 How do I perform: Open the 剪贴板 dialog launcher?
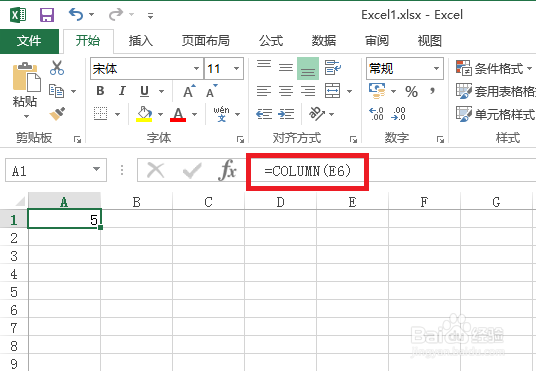coord(78,139)
